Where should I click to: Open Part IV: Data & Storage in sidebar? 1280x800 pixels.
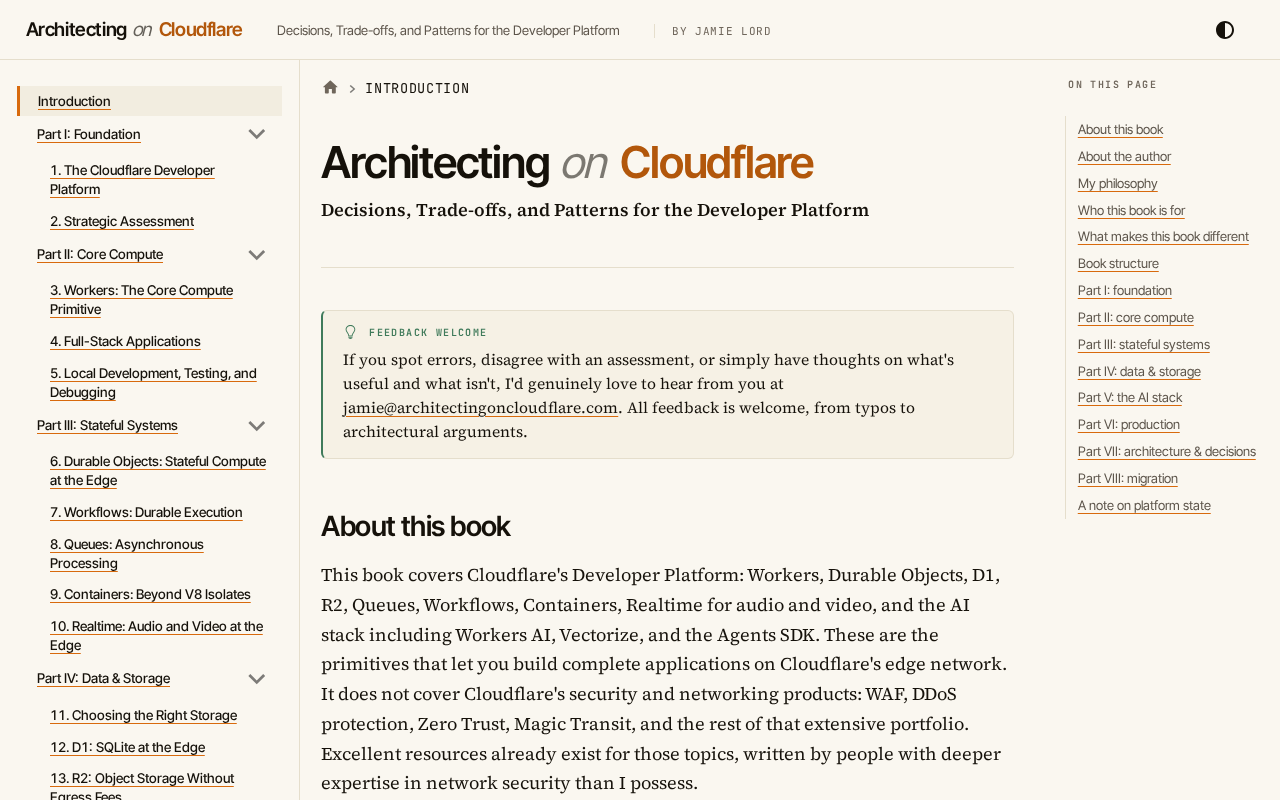[103, 678]
